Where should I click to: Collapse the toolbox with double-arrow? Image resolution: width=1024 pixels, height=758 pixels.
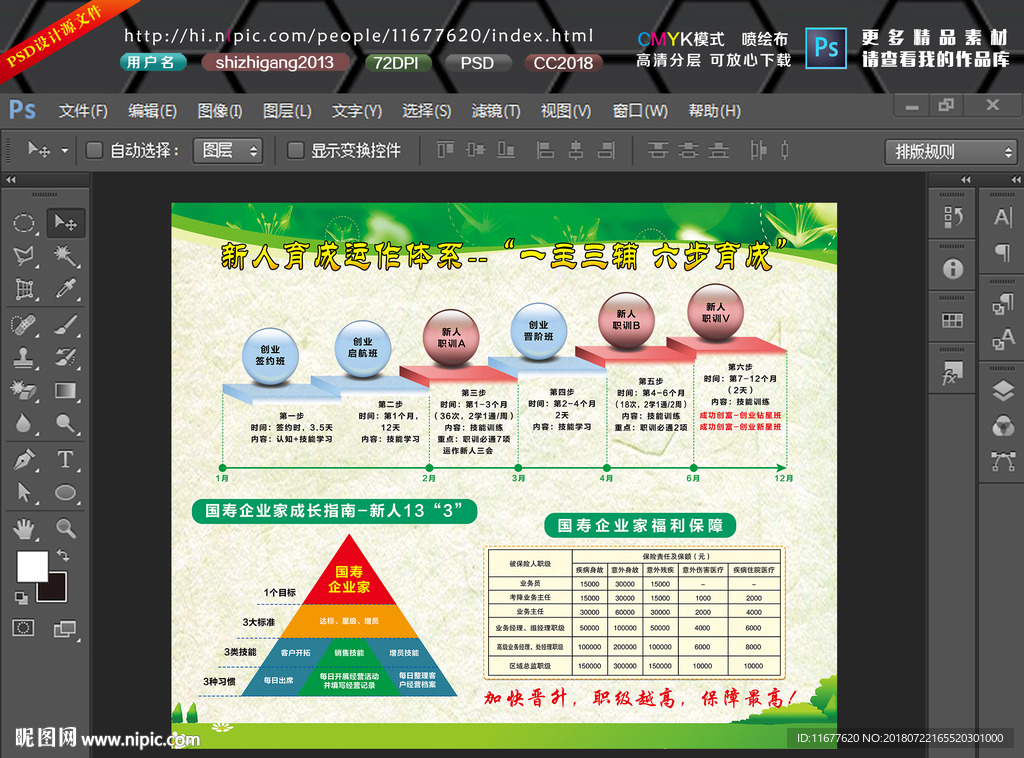click(10, 180)
